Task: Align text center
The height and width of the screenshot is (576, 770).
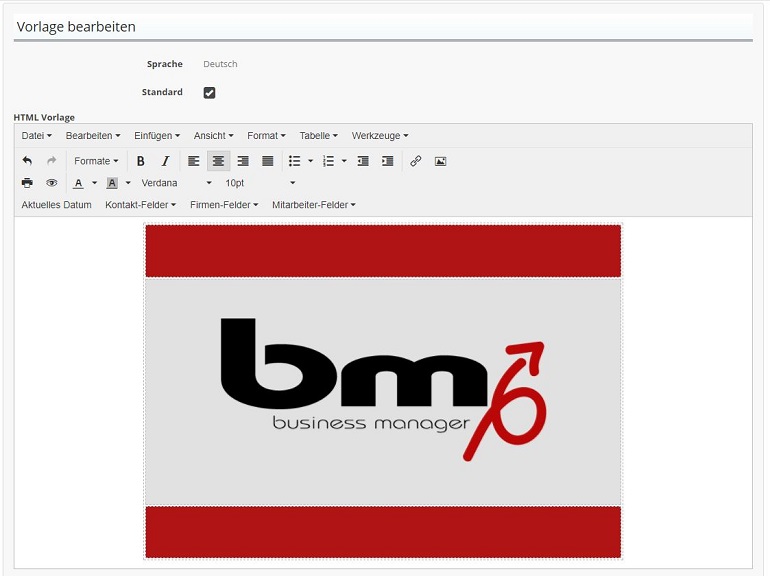Action: [219, 161]
